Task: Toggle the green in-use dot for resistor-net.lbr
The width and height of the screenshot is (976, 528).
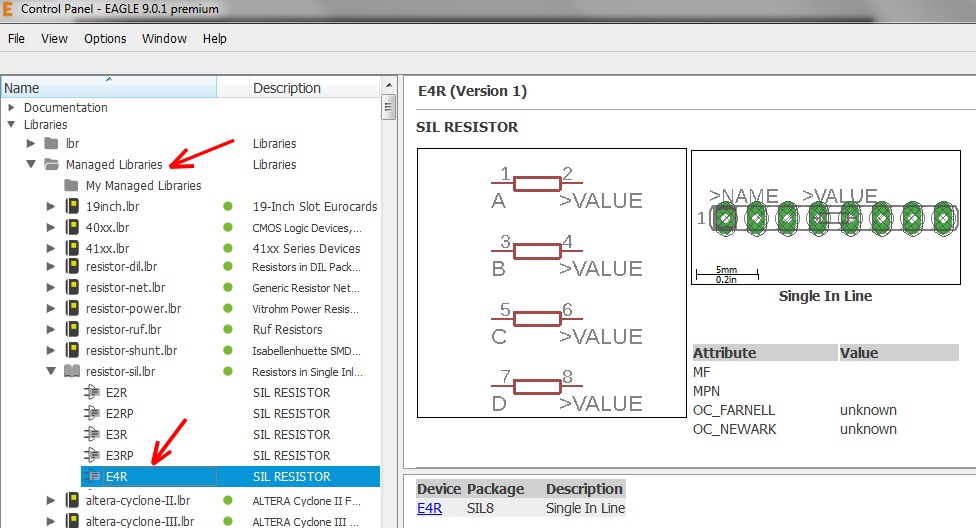Action: [228, 288]
